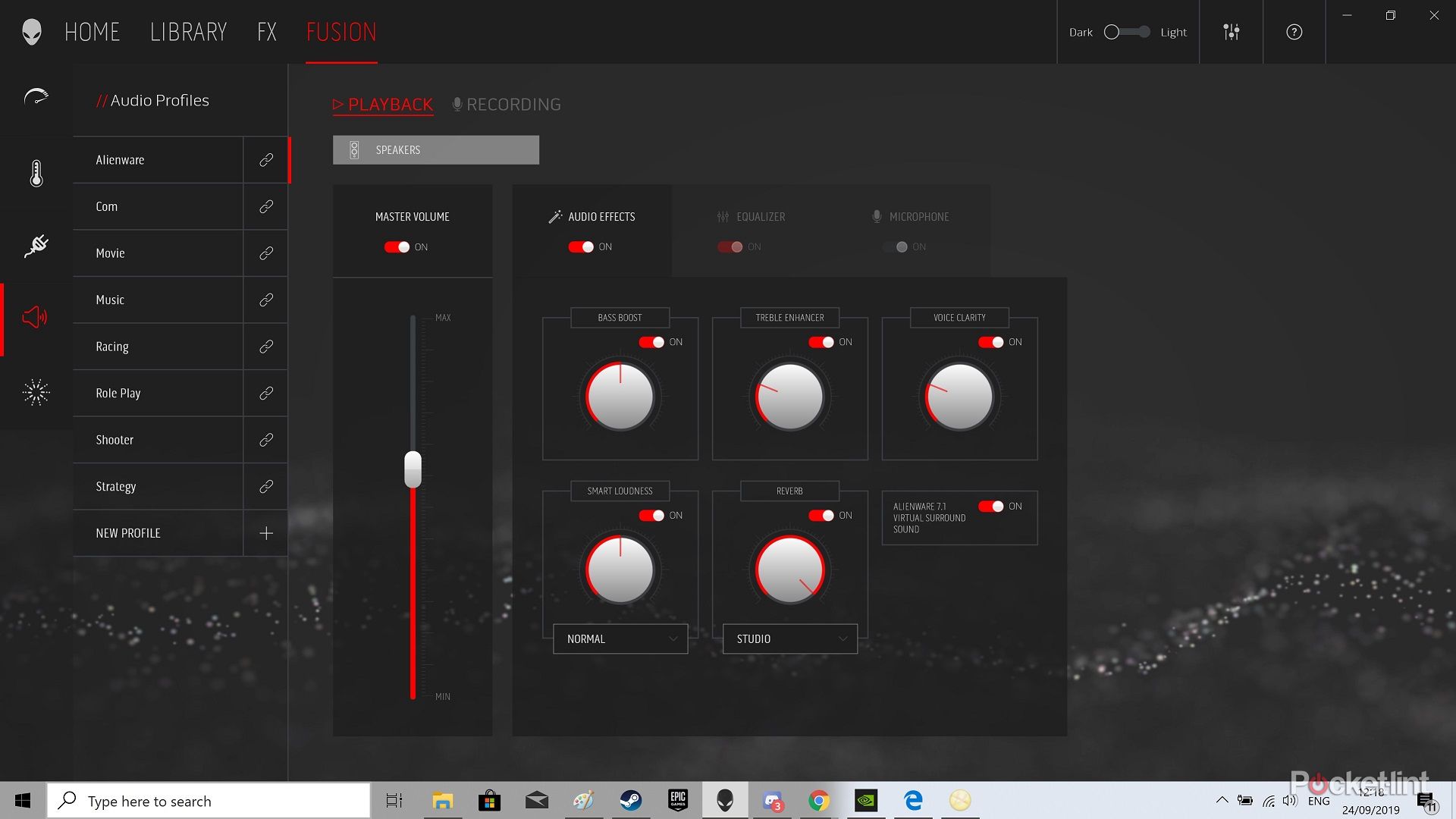The image size is (1456, 819).
Task: Click the Alienware head logo icon
Action: [31, 32]
